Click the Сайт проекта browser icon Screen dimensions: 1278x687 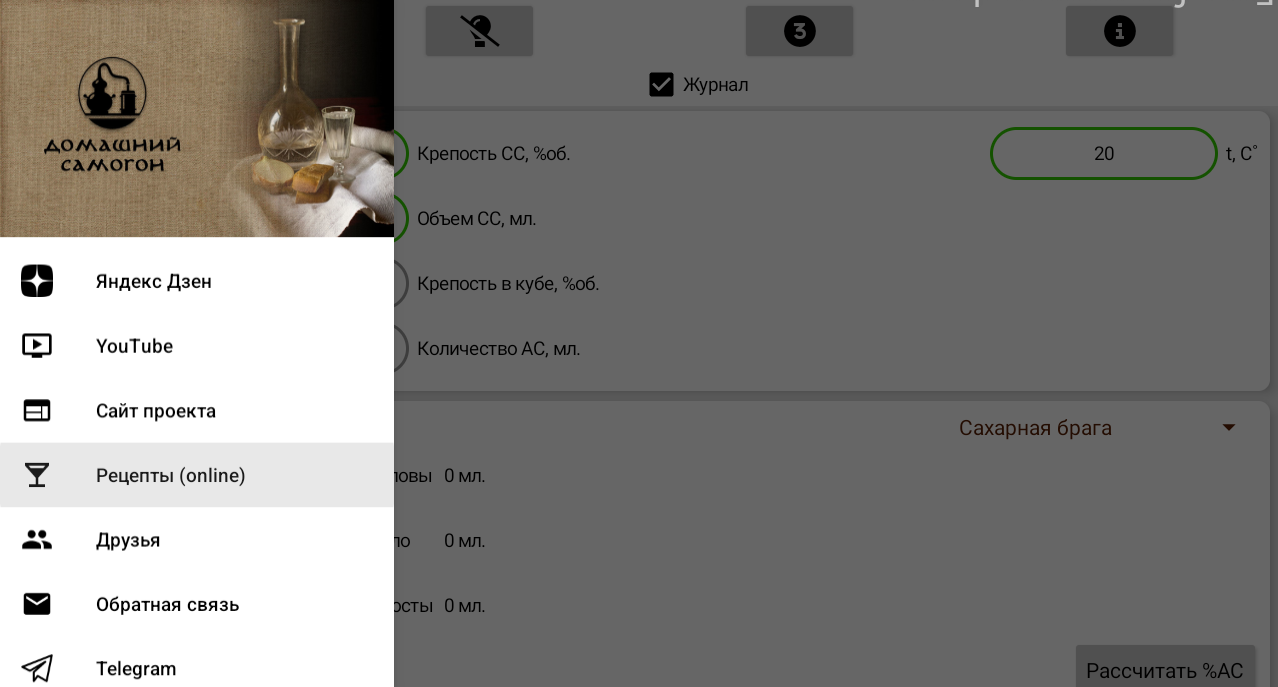click(37, 411)
